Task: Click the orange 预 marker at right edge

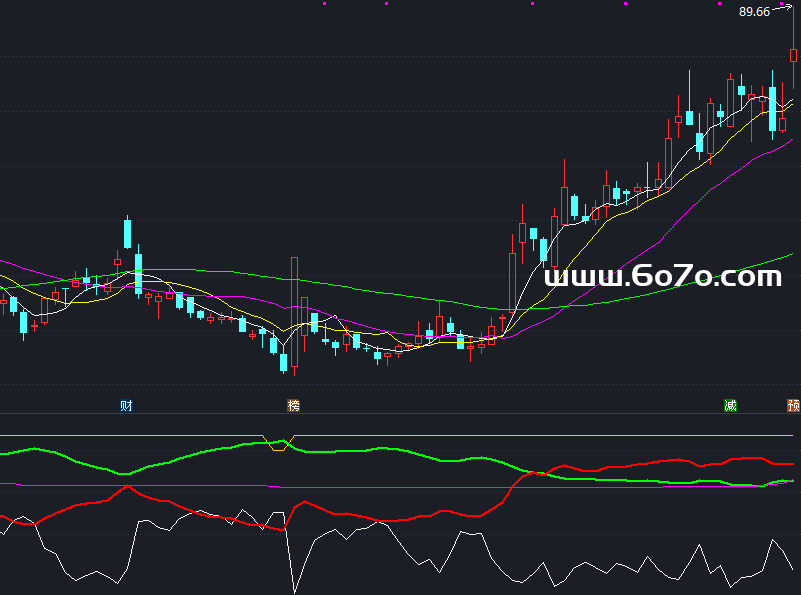Action: [x=793, y=405]
